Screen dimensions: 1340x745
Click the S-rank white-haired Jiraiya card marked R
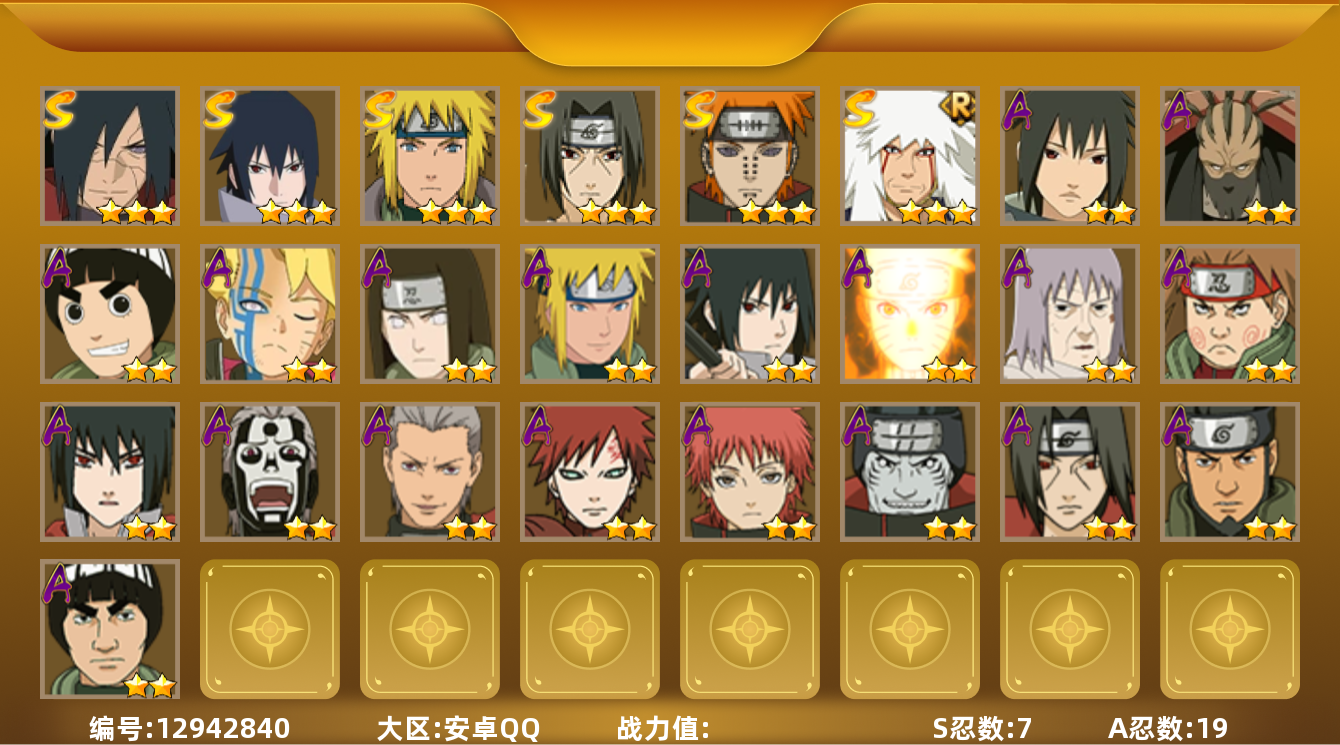click(910, 156)
